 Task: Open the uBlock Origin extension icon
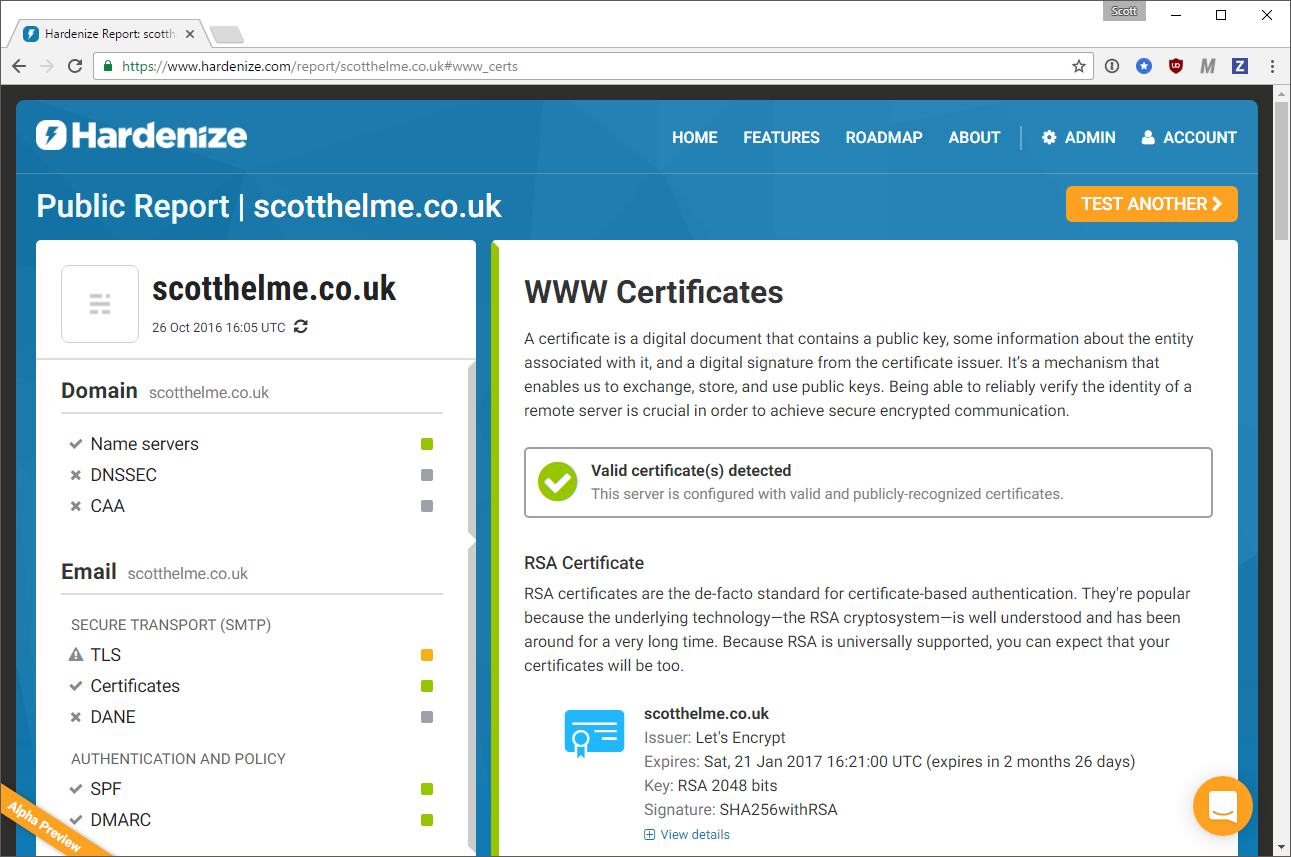tap(1175, 65)
